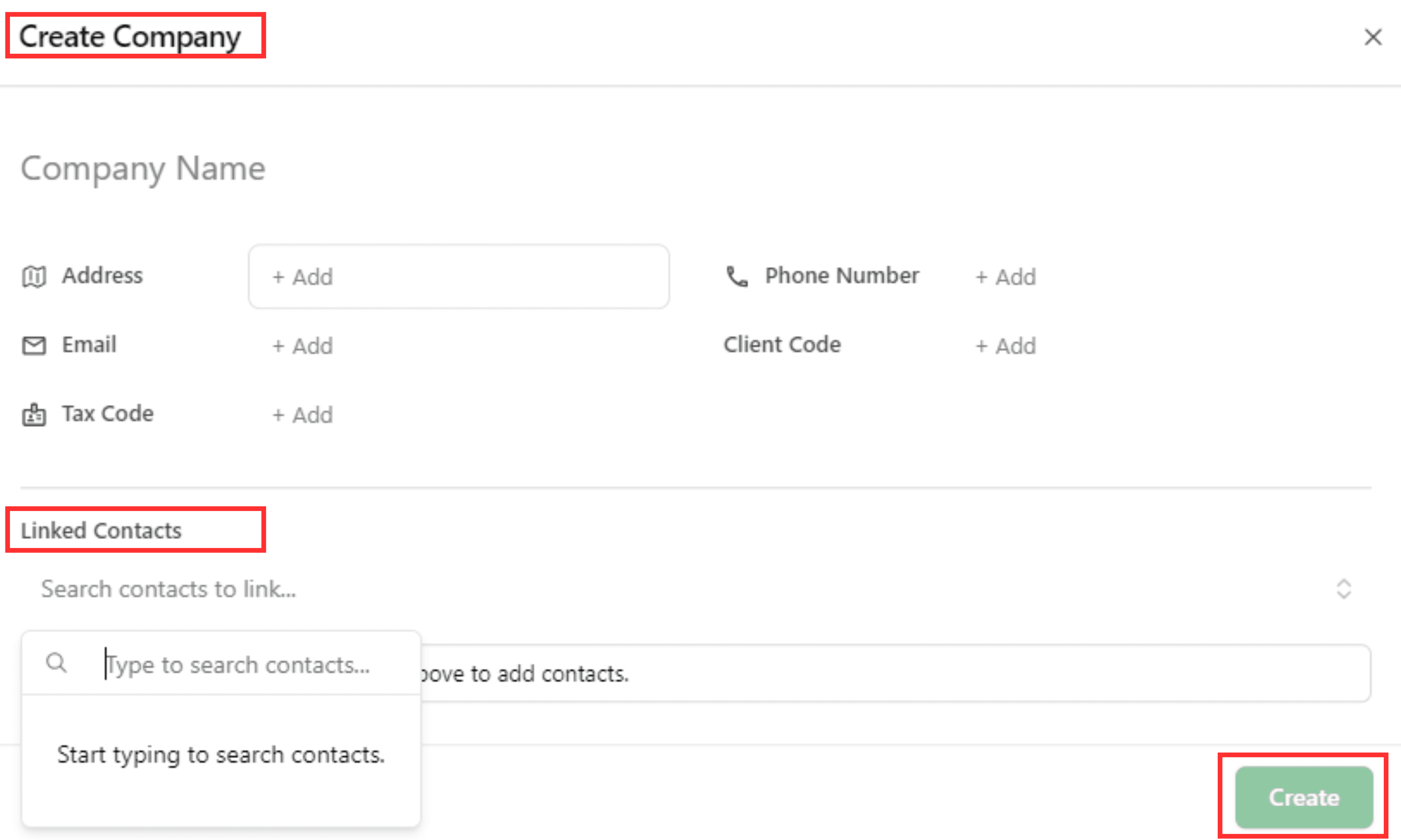Image resolution: width=1401 pixels, height=840 pixels.
Task: Click the magnifier icon in contact search
Action: pyautogui.click(x=56, y=663)
